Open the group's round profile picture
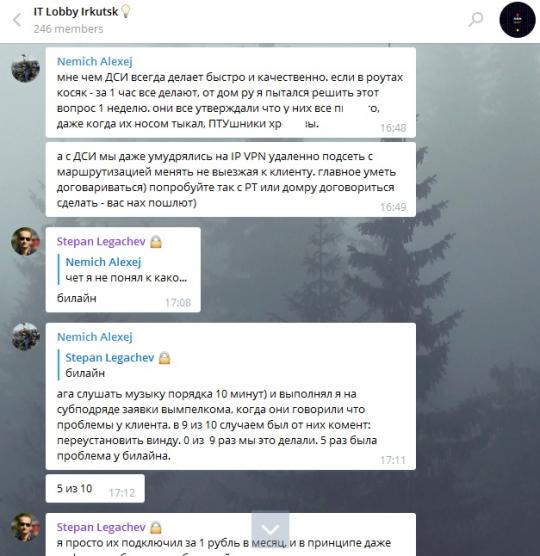The image size is (540, 556). pyautogui.click(x=517, y=20)
